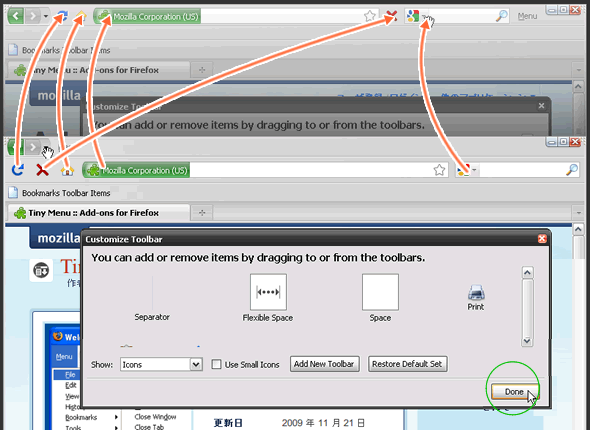The width and height of the screenshot is (590, 430).
Task: Select the Separator item in Customize Toolbar
Action: 152,298
